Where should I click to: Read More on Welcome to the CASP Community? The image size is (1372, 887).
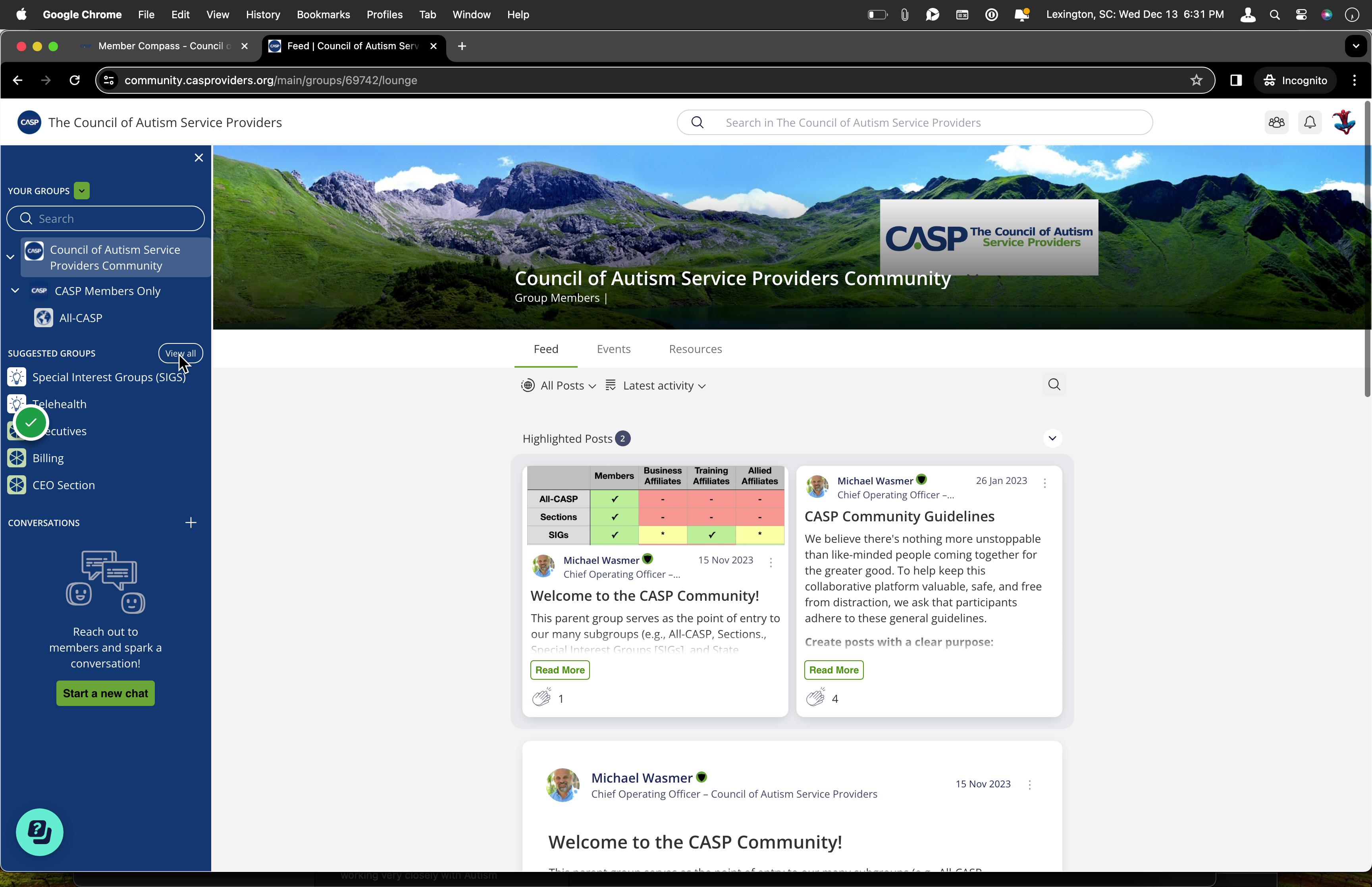click(560, 670)
